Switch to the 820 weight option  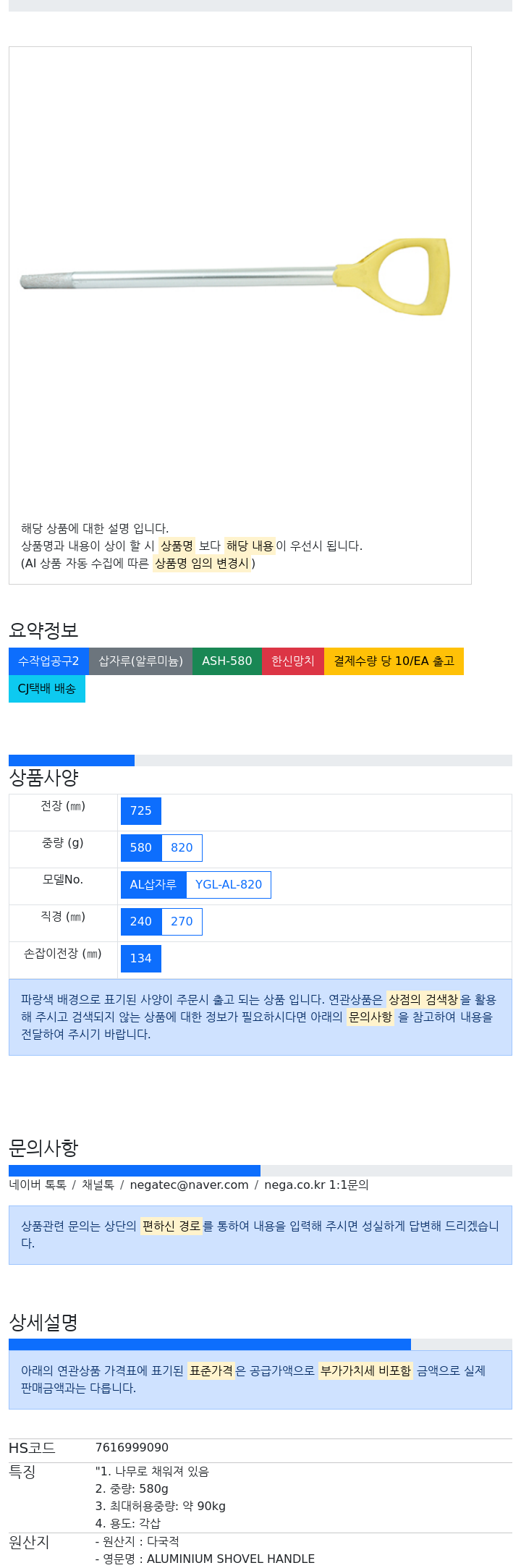182,848
